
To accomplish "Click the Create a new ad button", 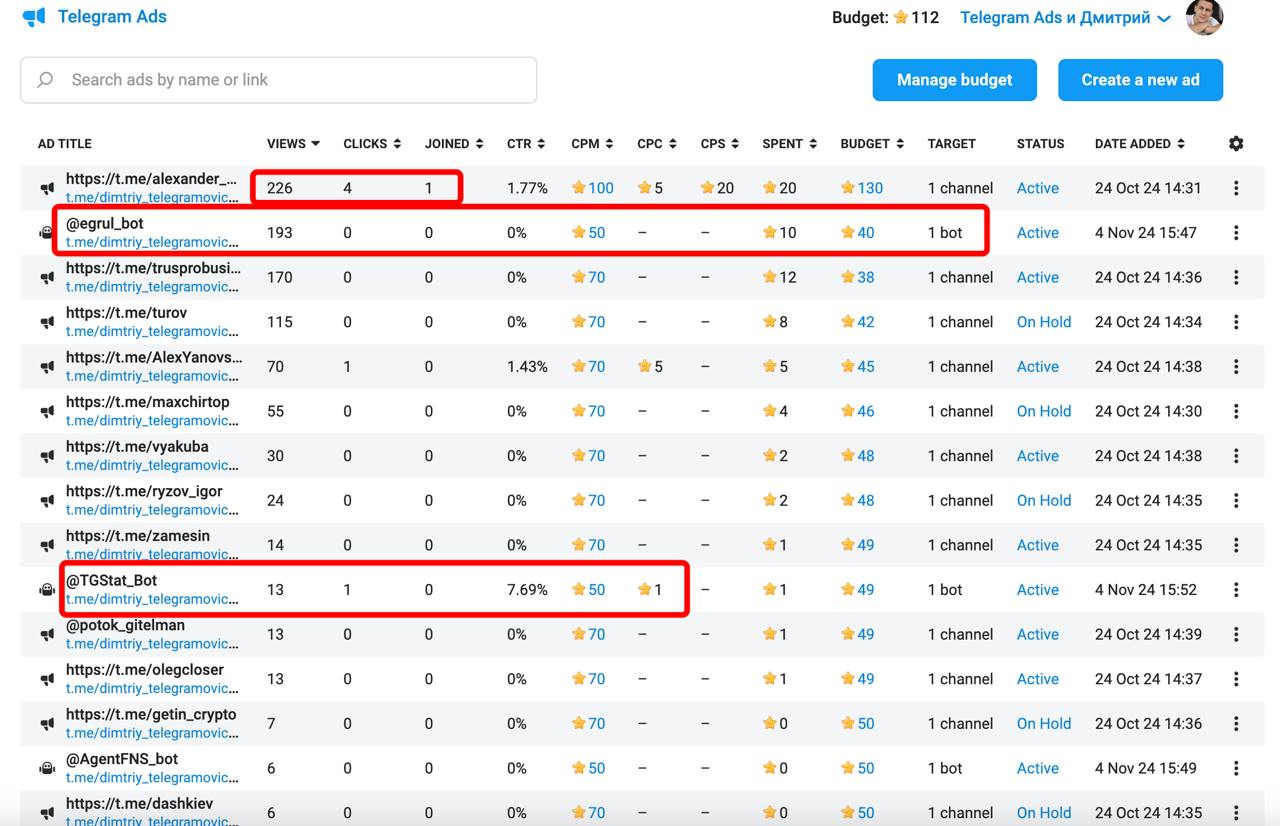I will 1140,80.
